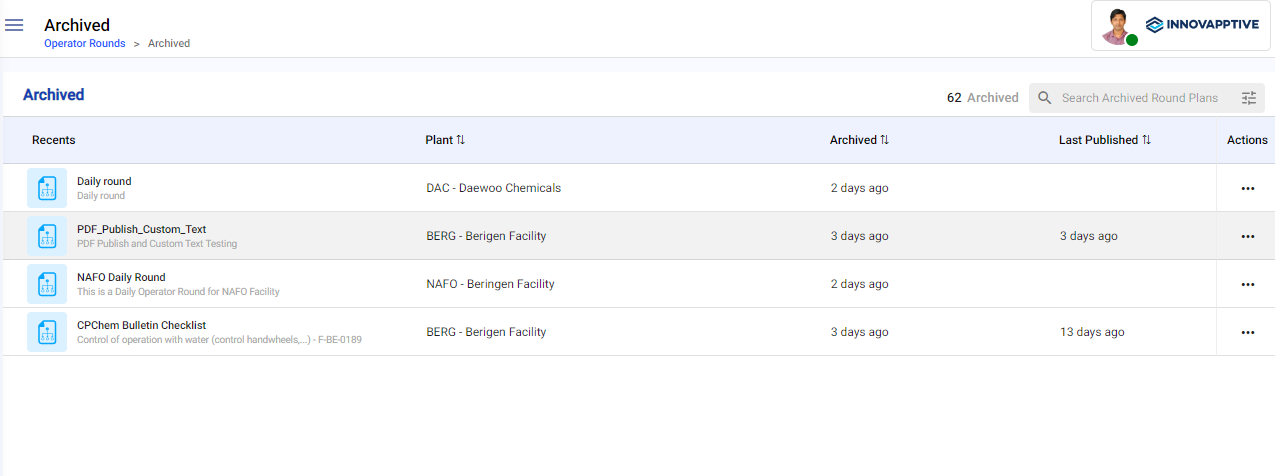This screenshot has height=476, width=1275.
Task: Click the search magnifier icon
Action: pyautogui.click(x=1045, y=98)
